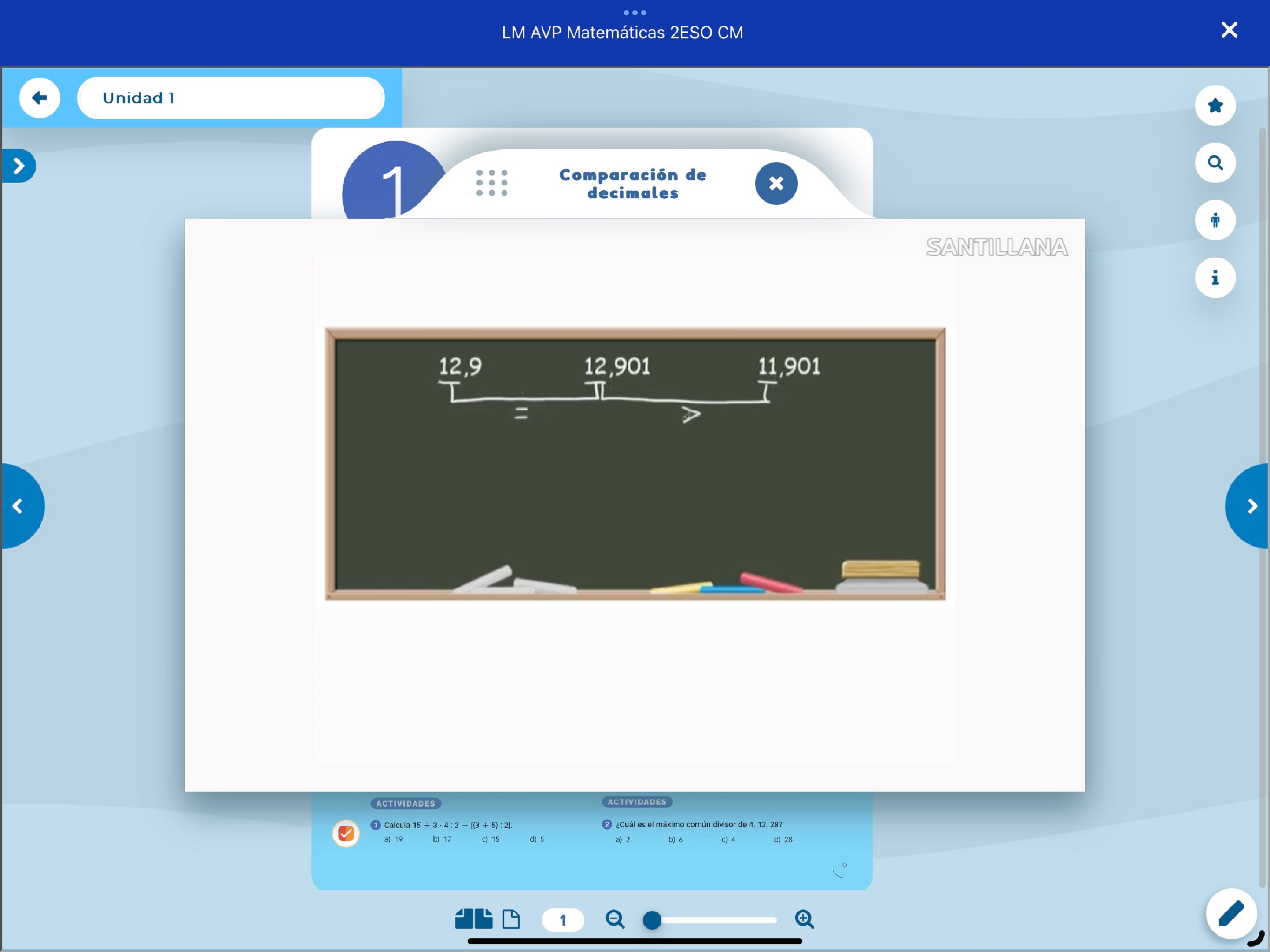The width and height of the screenshot is (1270, 952).
Task: Click the Calcula 15 + 3 question text
Action: coord(448,825)
